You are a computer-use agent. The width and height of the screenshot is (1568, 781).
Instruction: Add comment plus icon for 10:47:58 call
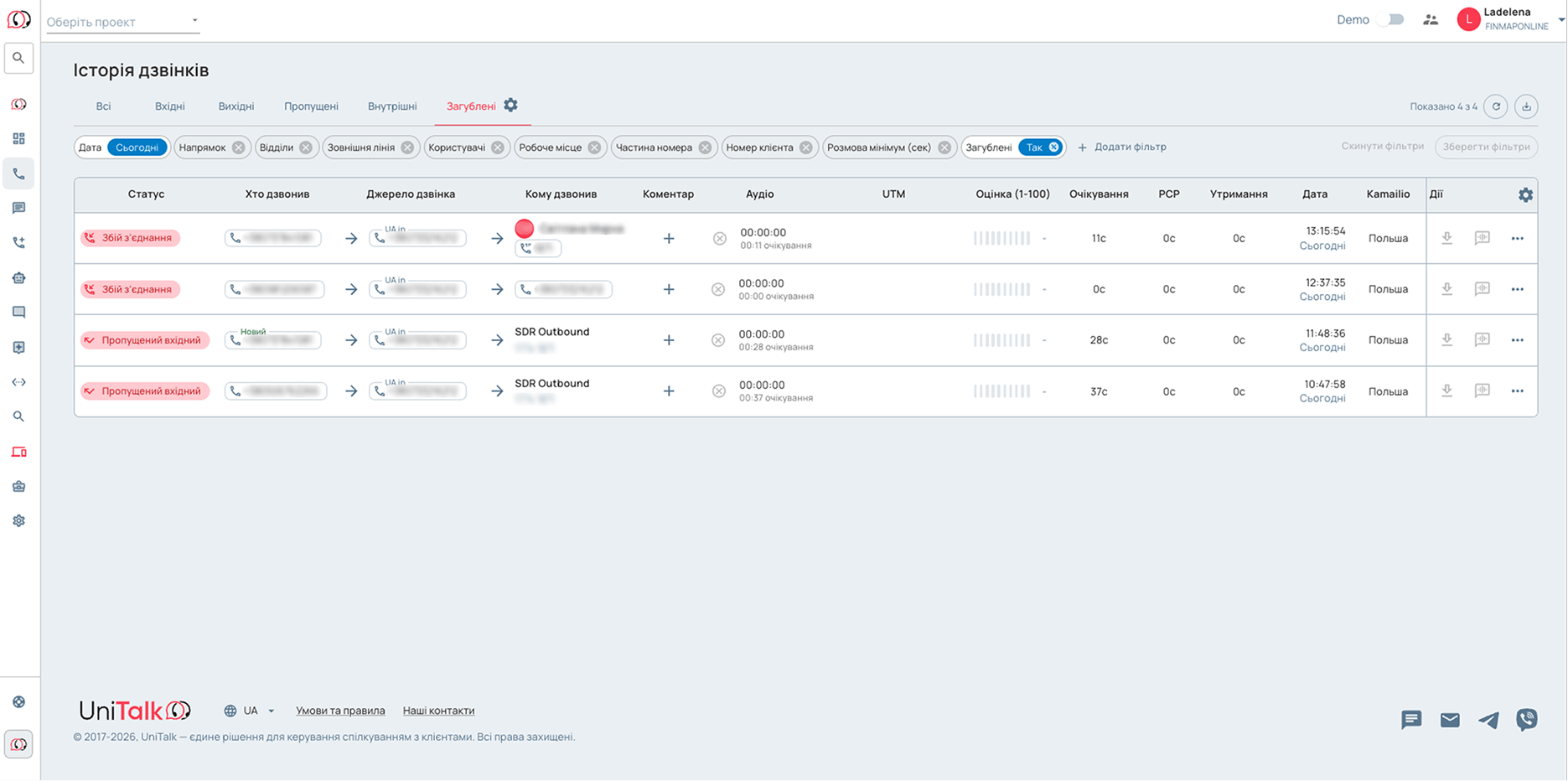click(x=669, y=391)
